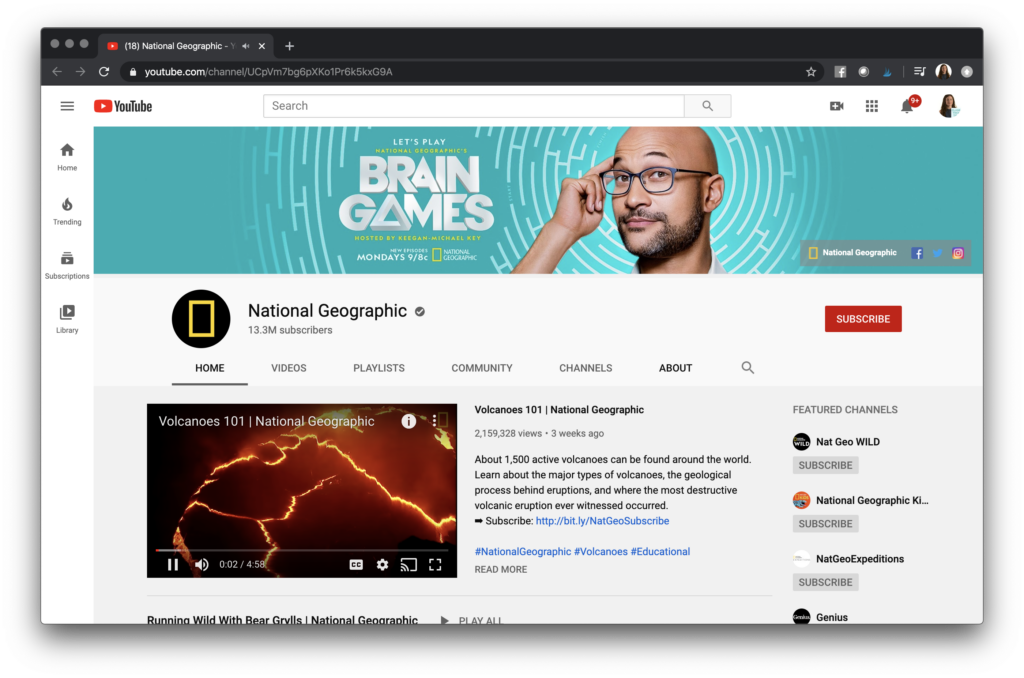The image size is (1024, 678).
Task: Open the player settings gear menu
Action: click(x=382, y=564)
